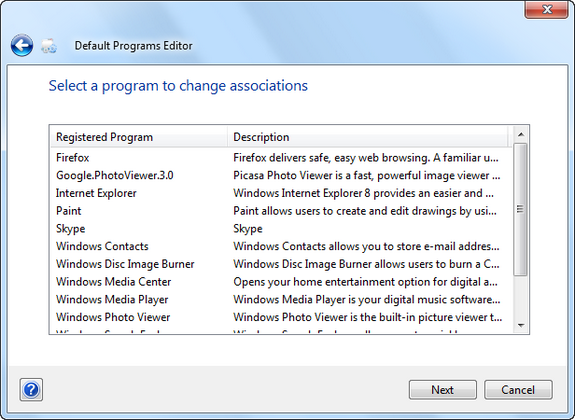Screen dimensions: 575x420
Task: Sort by Registered Program column header
Action: (x=139, y=137)
